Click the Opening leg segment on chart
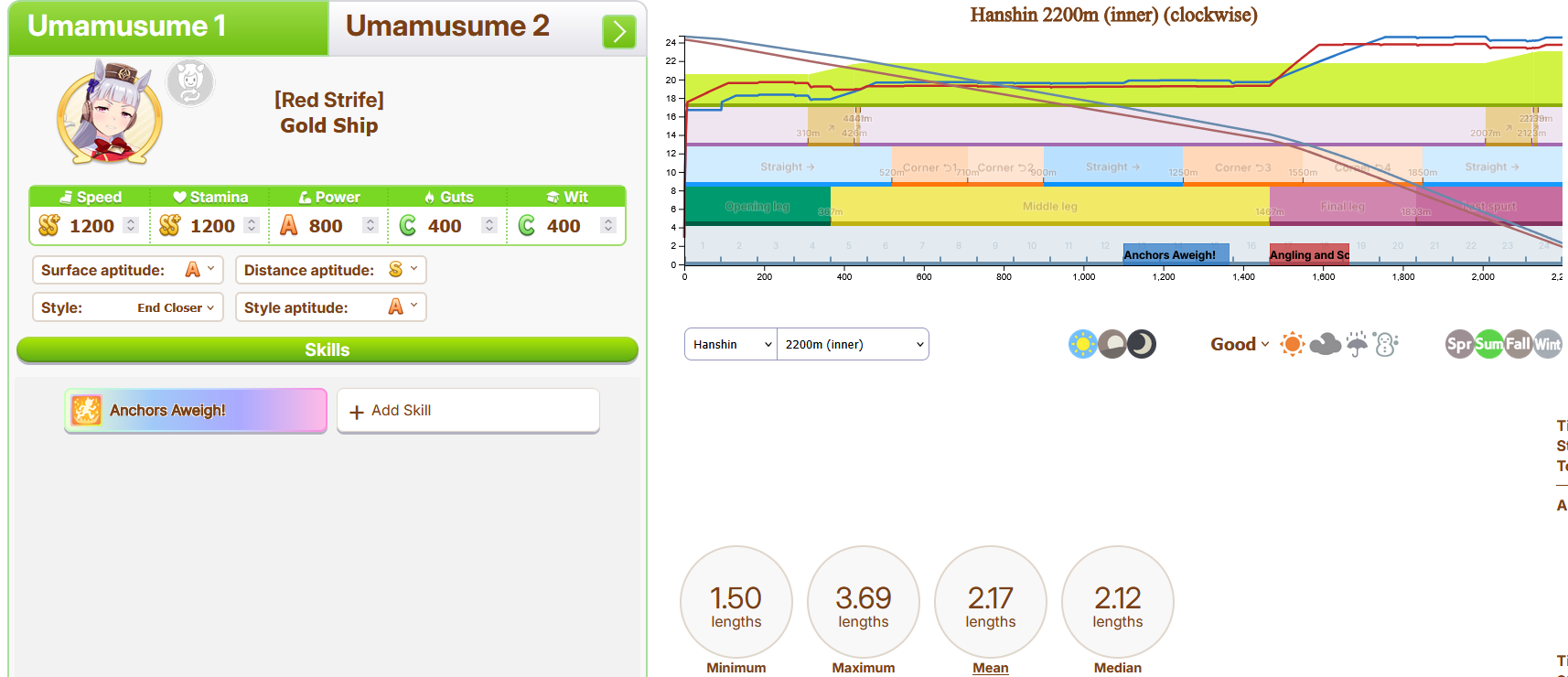This screenshot has height=677, width=1568. click(x=757, y=206)
